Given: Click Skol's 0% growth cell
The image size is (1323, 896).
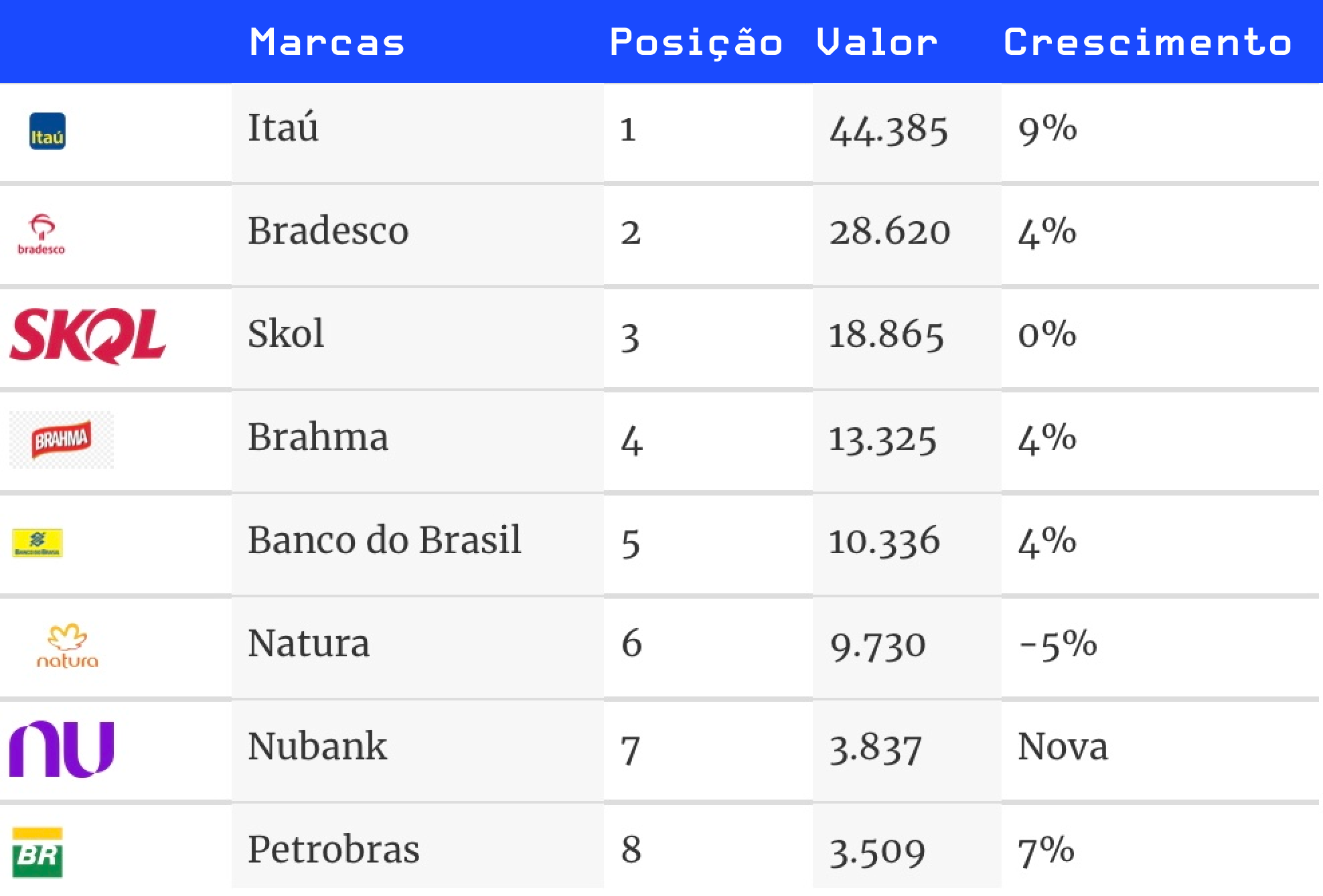Looking at the screenshot, I should tap(1160, 338).
